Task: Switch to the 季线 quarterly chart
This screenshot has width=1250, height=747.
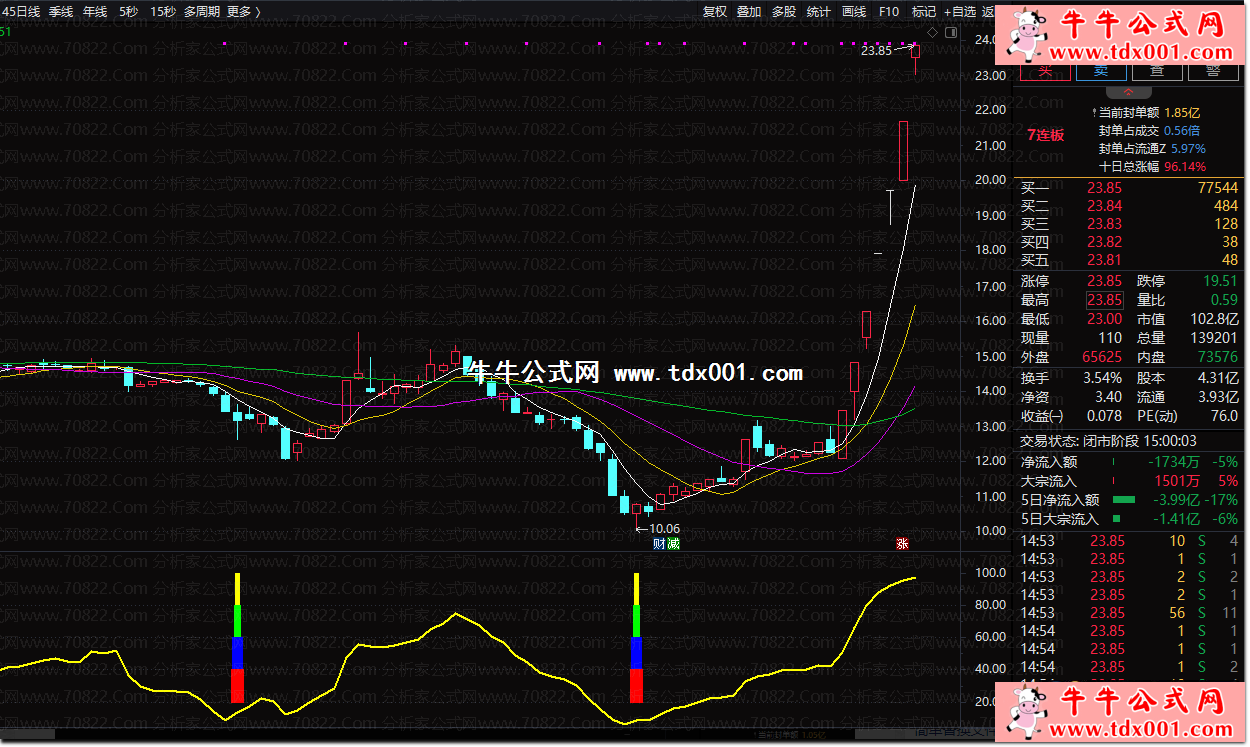Action: [61, 12]
